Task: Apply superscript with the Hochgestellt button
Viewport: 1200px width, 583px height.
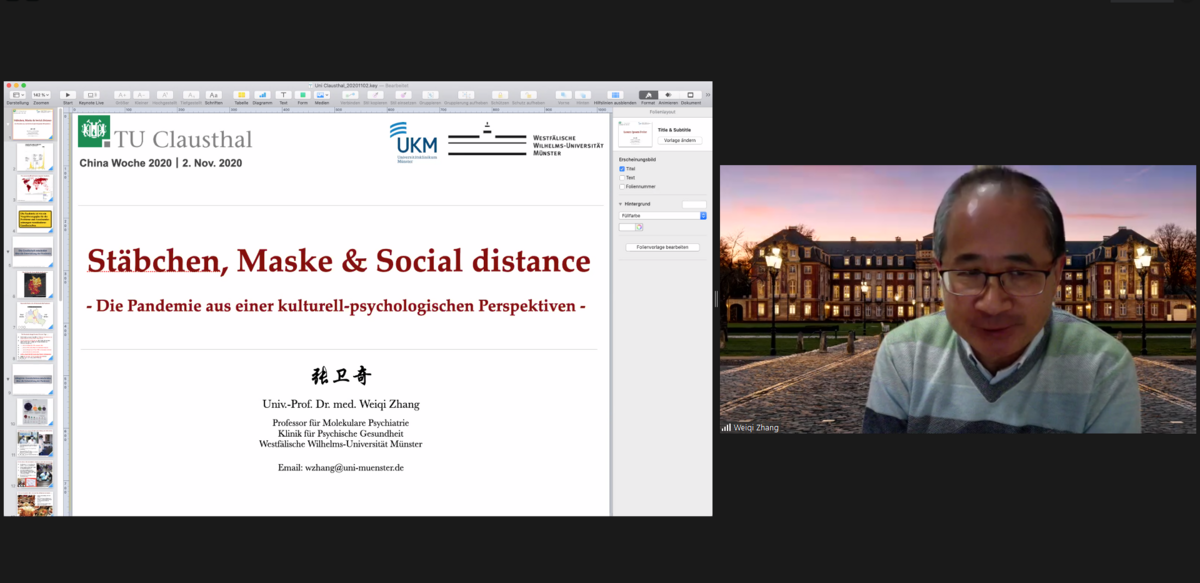Action: click(165, 95)
